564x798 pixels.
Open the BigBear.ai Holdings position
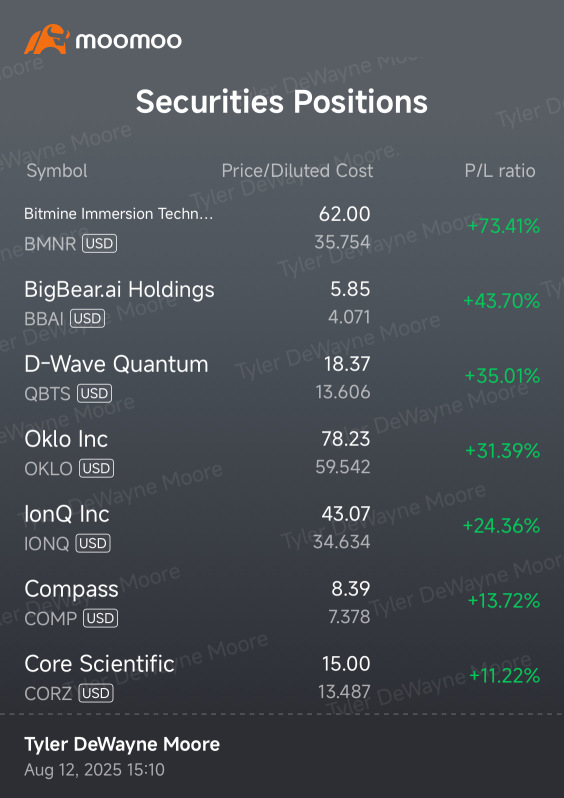pos(282,303)
